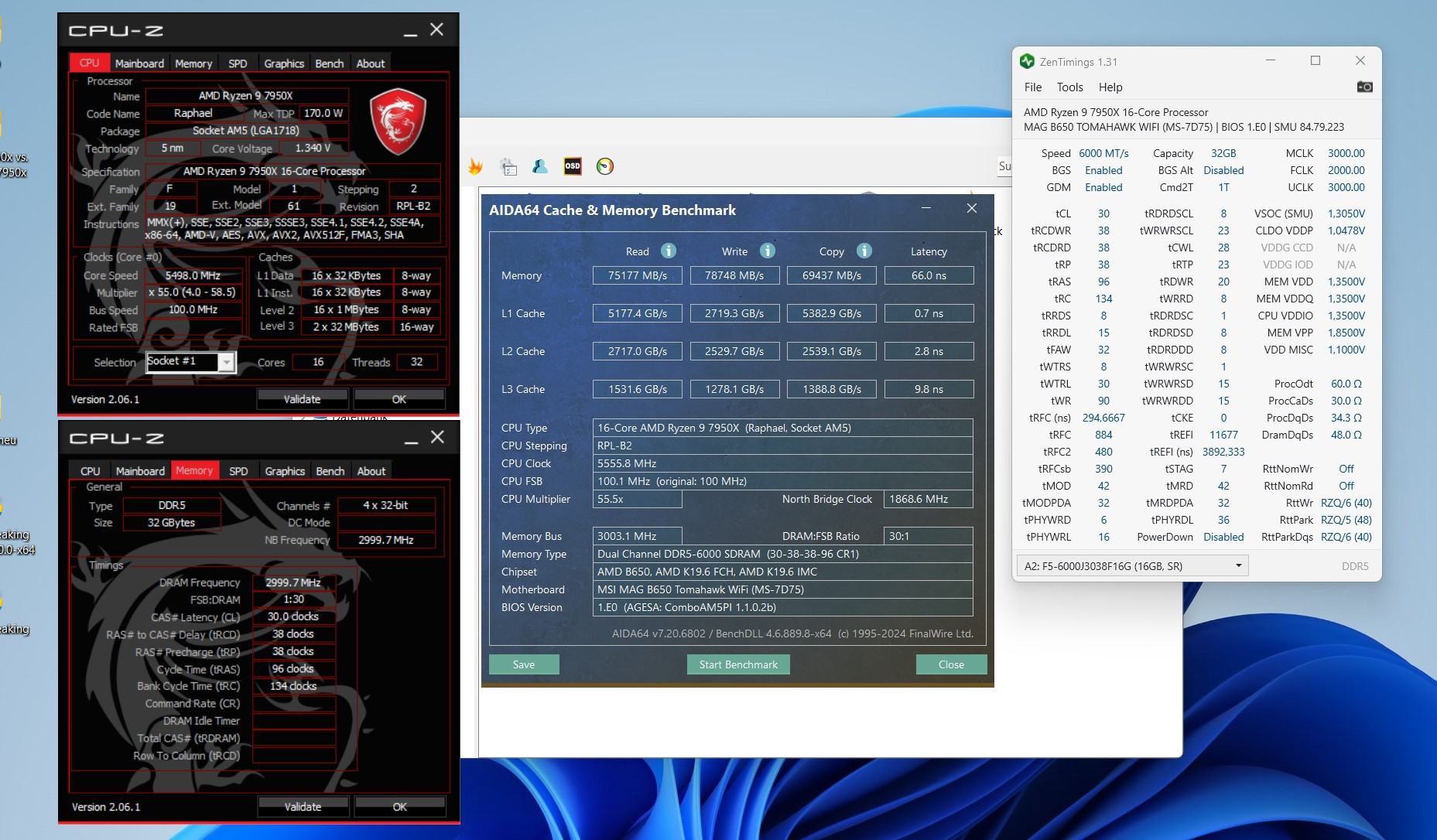Click PowerDown Disabled value in ZenTimings

coord(1223,537)
